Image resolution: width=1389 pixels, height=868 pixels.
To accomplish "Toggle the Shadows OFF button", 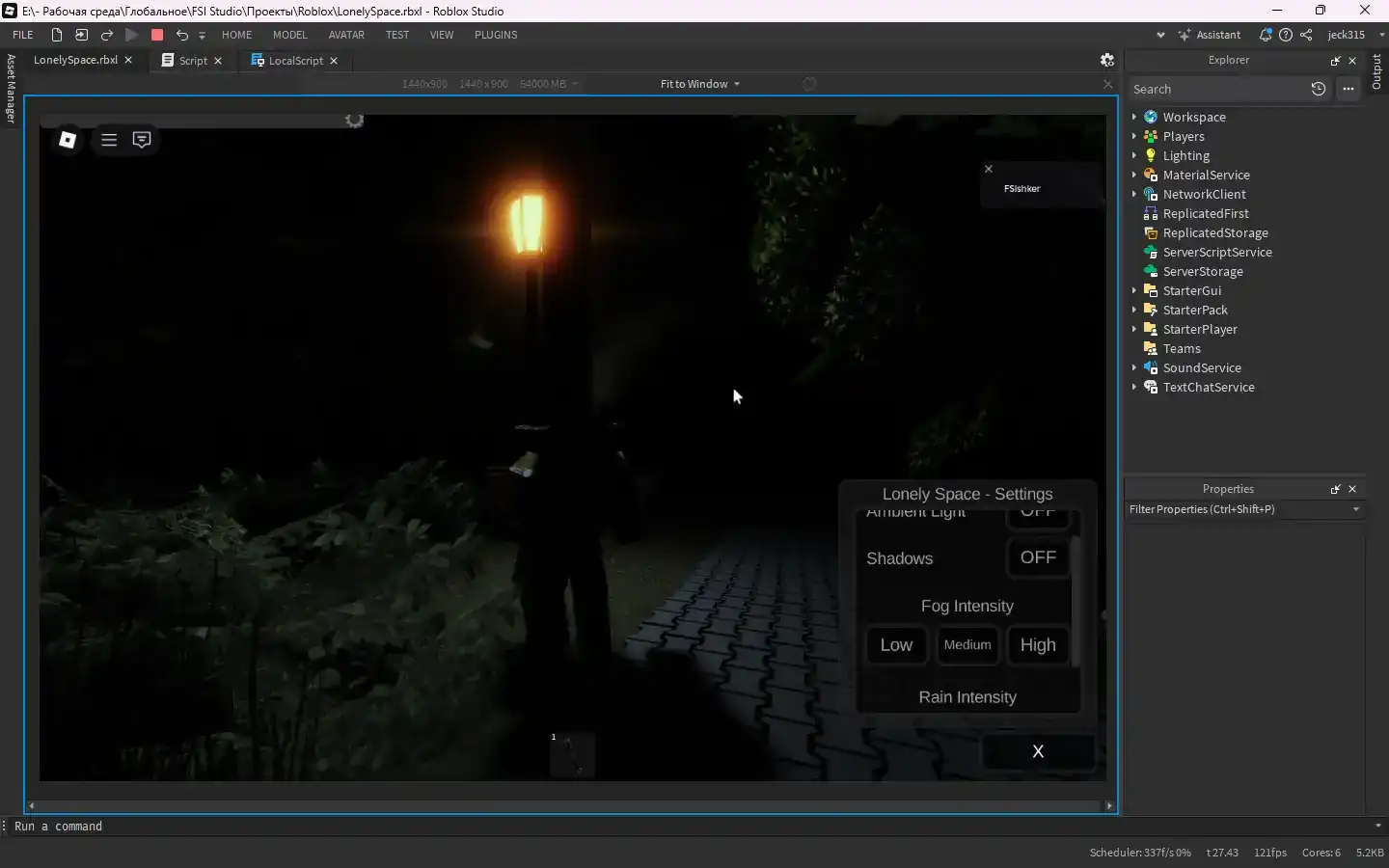I will pos(1038,557).
